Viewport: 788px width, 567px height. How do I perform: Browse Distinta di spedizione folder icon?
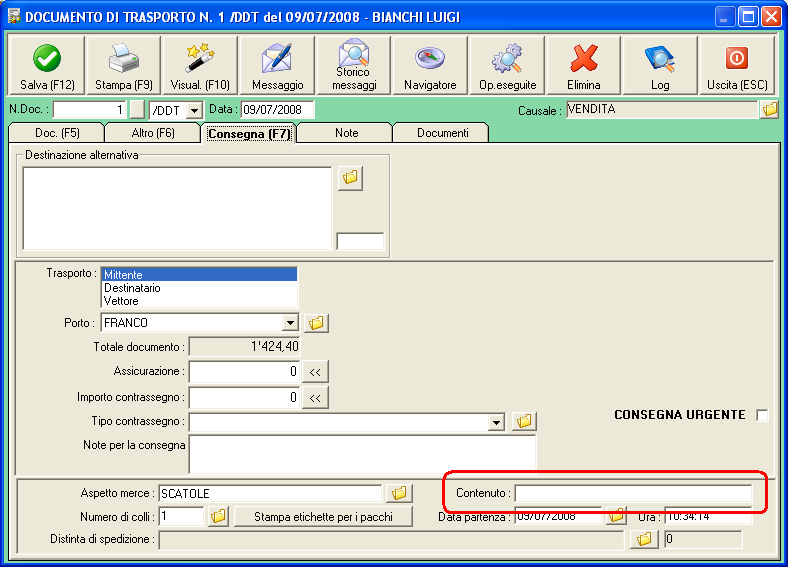(x=644, y=539)
